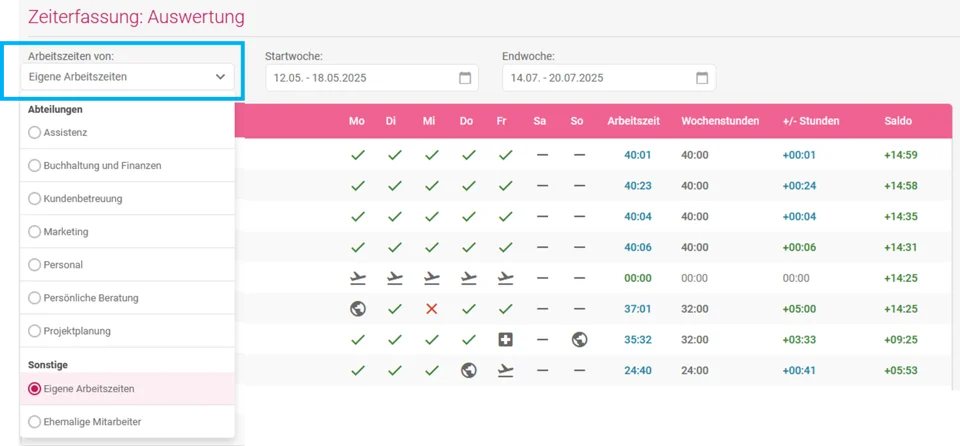Choose Ehemalige Mitarbeiter radio option
The width and height of the screenshot is (960, 446).
coord(34,421)
